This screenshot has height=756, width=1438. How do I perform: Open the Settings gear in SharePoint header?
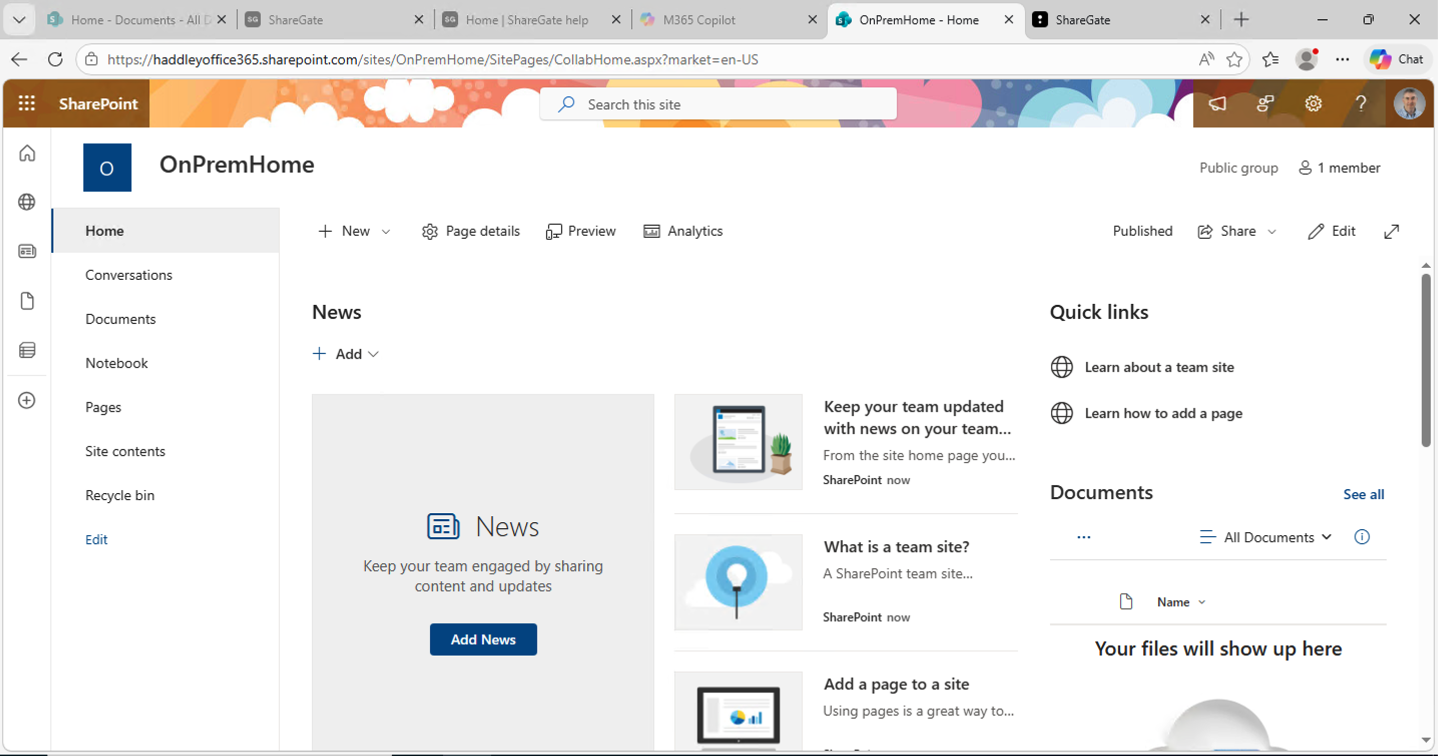pos(1313,103)
